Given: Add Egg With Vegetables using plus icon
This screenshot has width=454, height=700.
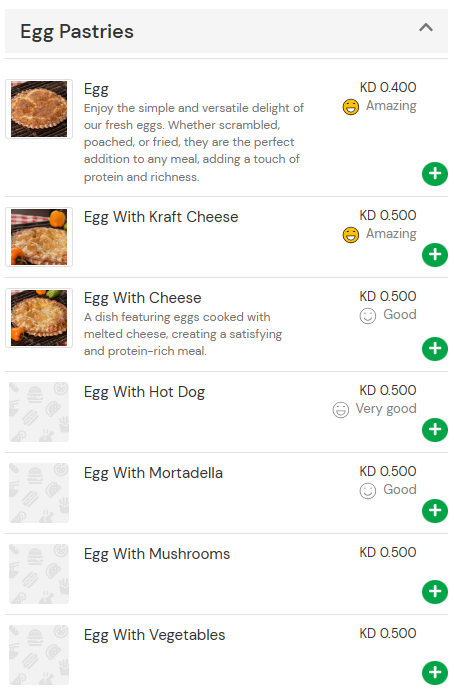Looking at the screenshot, I should point(434,672).
